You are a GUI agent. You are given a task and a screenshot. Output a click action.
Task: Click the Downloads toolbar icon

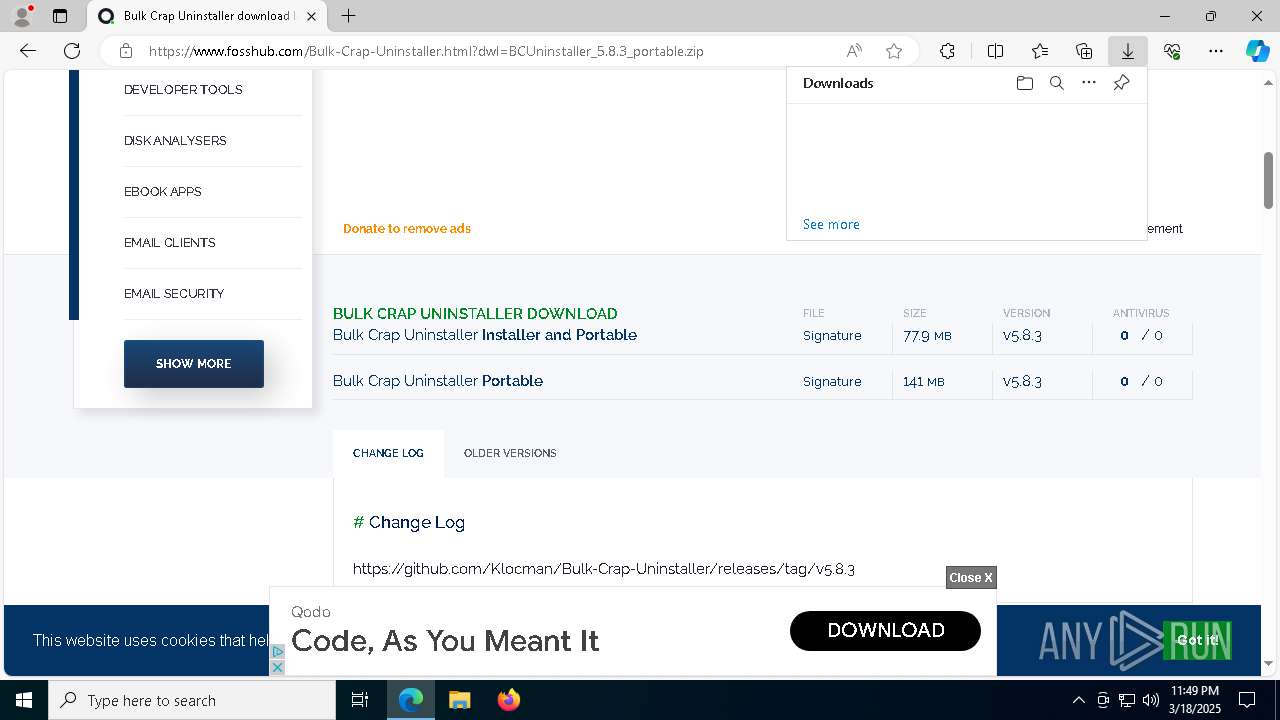tap(1127, 51)
